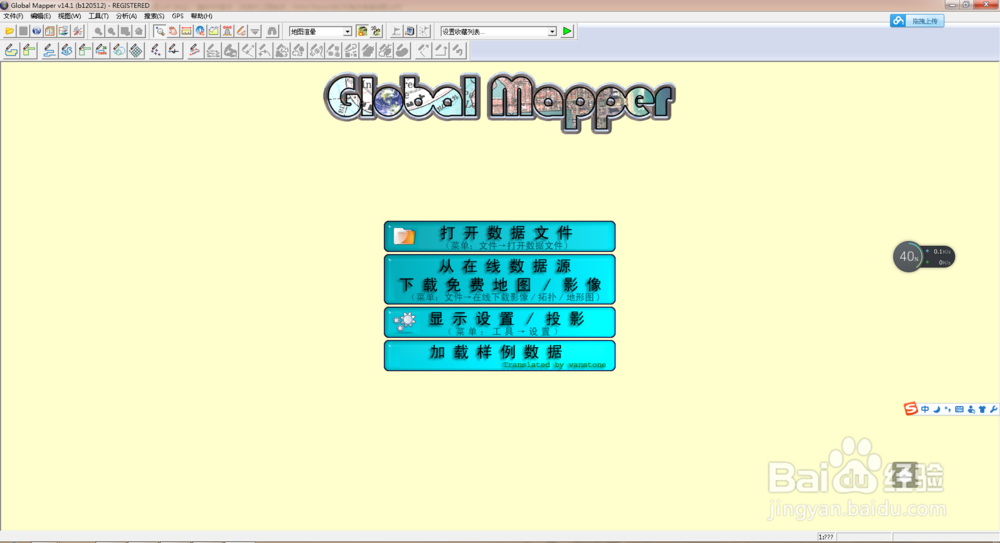Image resolution: width=1000 pixels, height=543 pixels.
Task: Click 从在线数据源下载免费地图/影像 button
Action: 499,279
